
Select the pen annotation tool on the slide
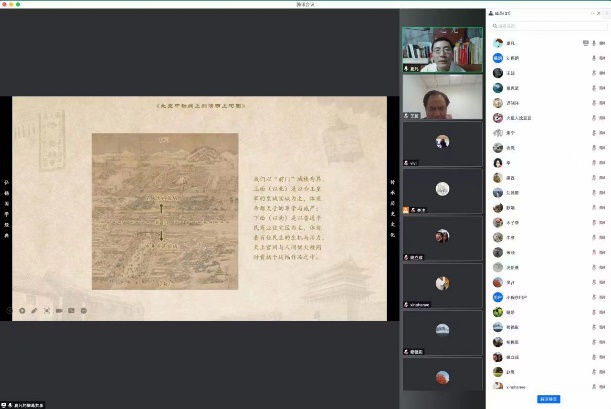click(x=34, y=310)
